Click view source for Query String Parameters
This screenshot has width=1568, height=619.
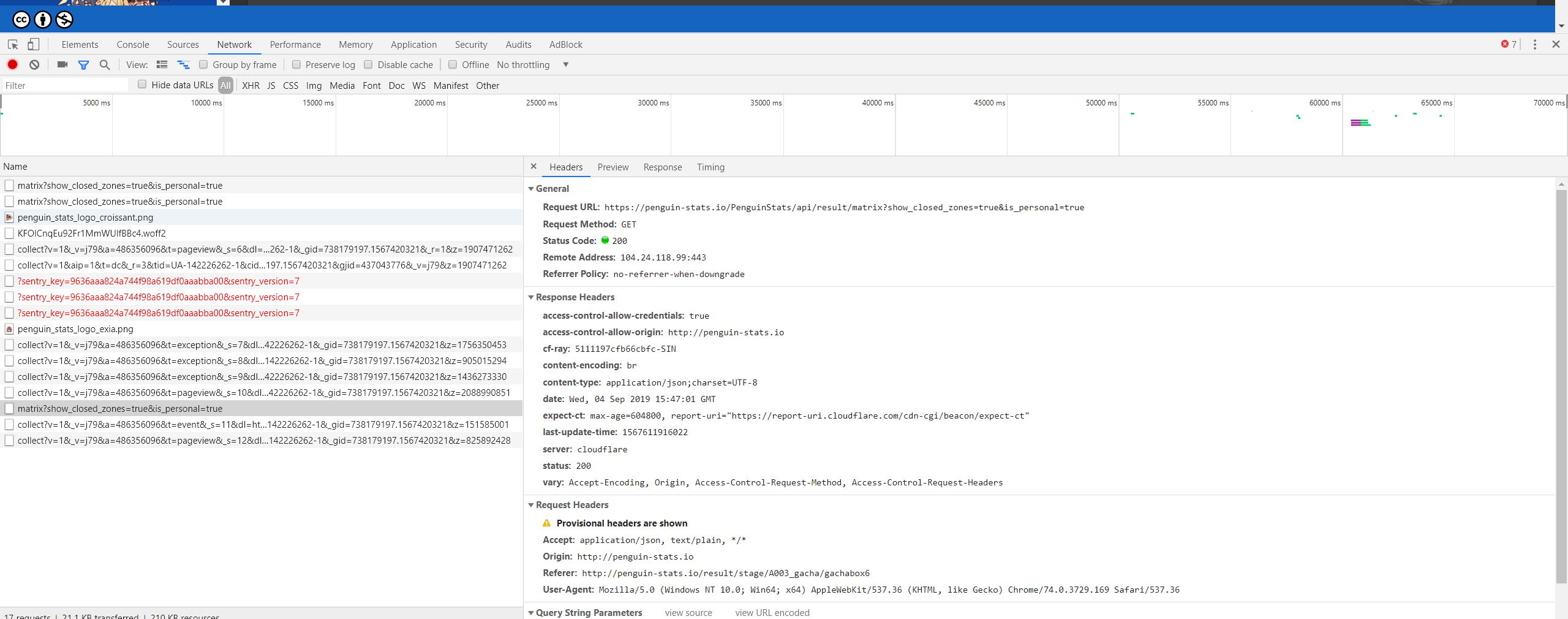688,612
